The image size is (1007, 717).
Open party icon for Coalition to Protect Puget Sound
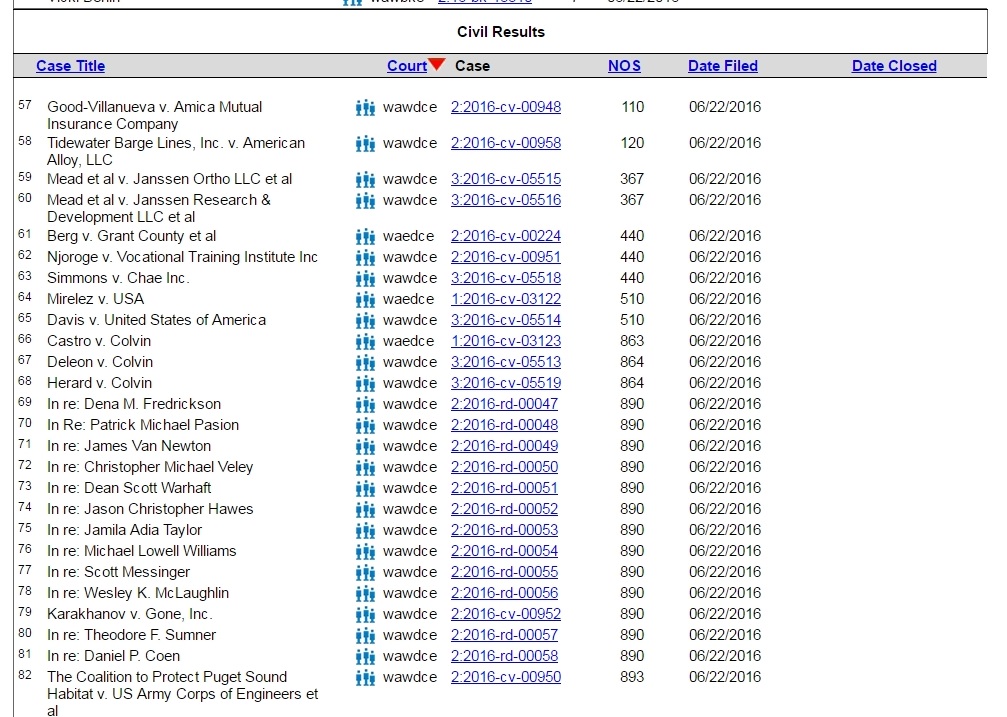[365, 677]
